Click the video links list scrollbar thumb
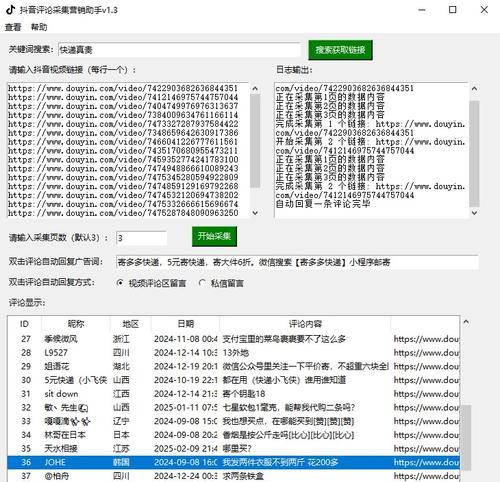The image size is (500, 482). click(x=255, y=140)
